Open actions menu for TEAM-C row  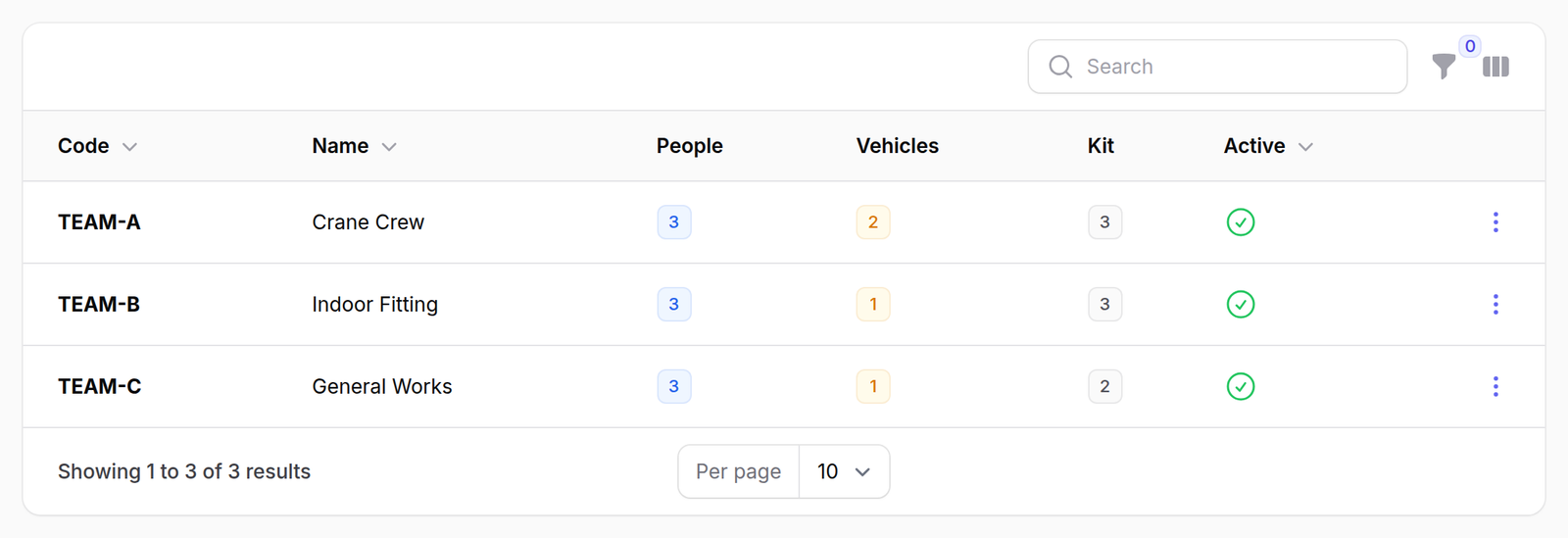tap(1495, 387)
